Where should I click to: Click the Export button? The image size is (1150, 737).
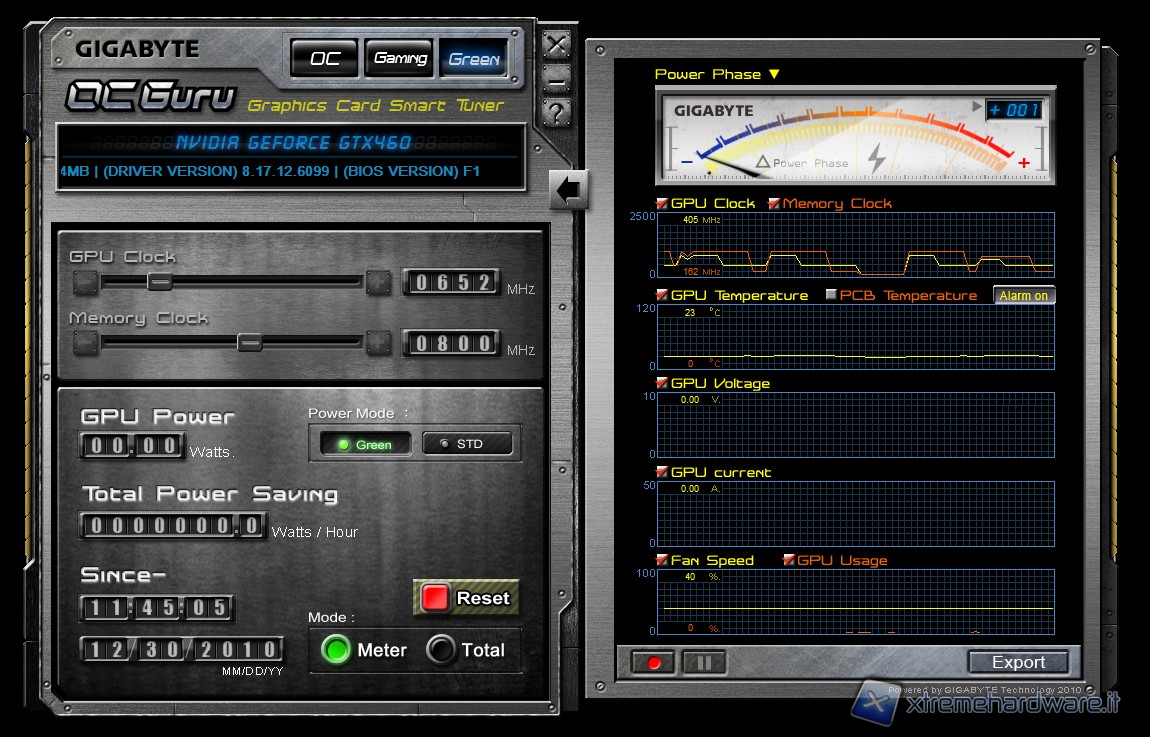1018,662
